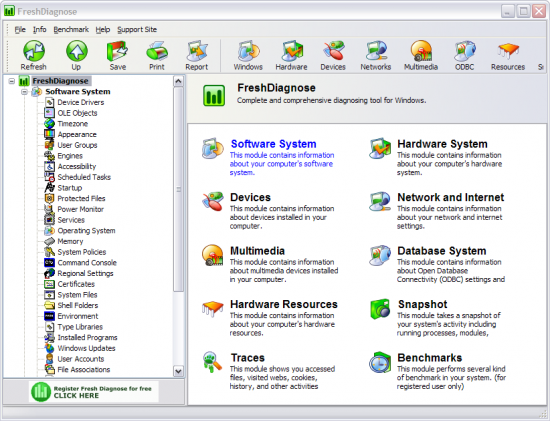Click the Command Console icon in tree
The image size is (550, 421).
(x=49, y=262)
